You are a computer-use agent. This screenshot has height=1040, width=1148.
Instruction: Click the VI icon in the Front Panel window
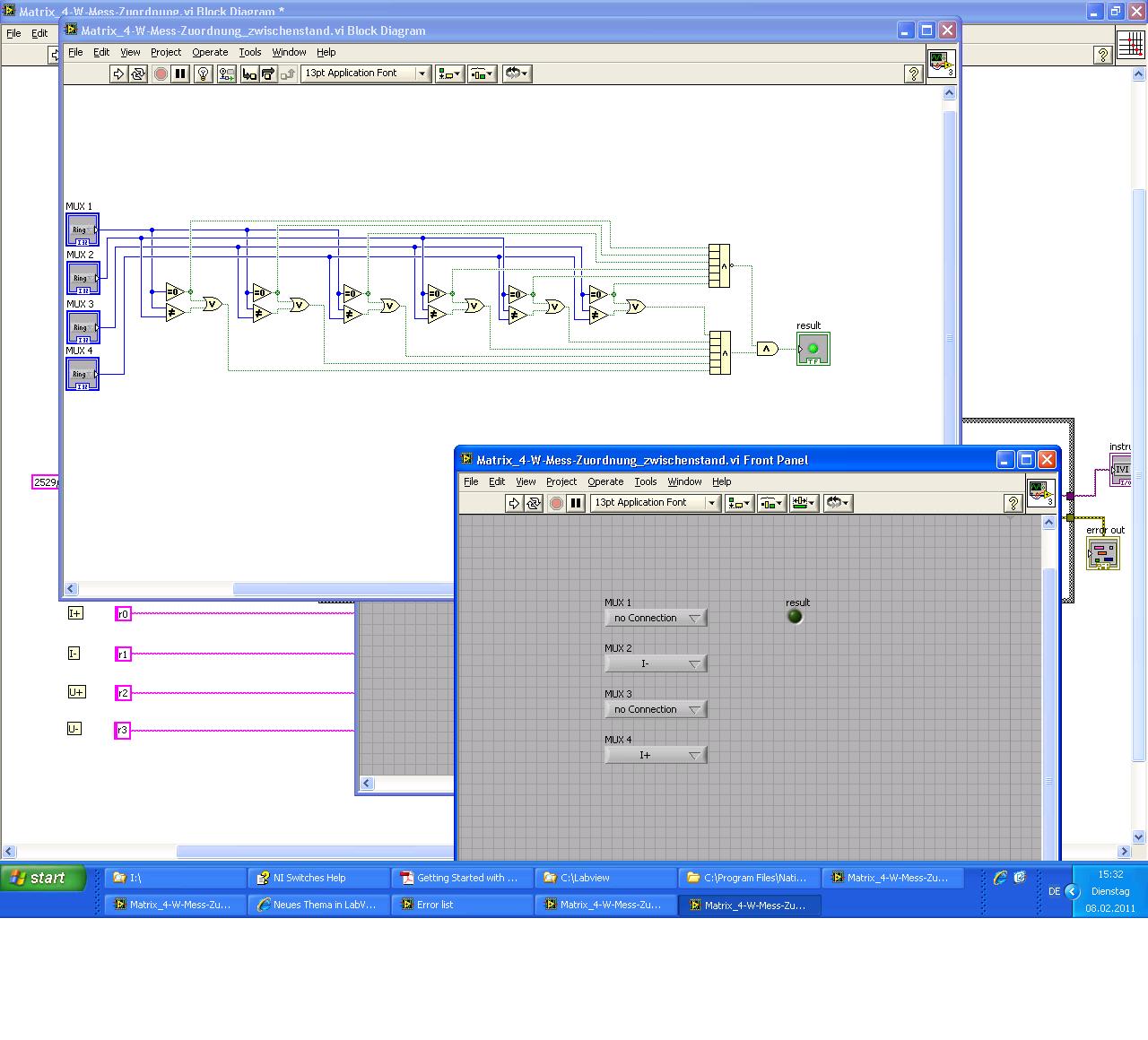click(x=1040, y=493)
